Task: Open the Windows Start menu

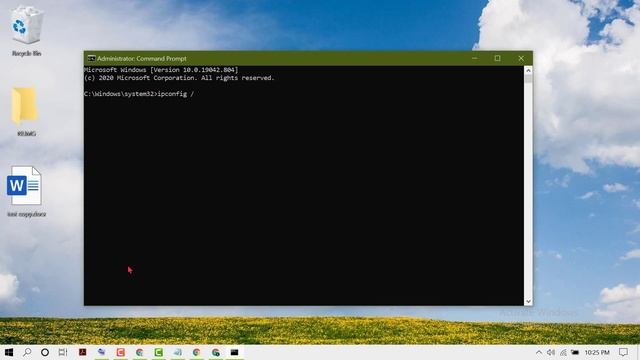Action: click(9, 352)
